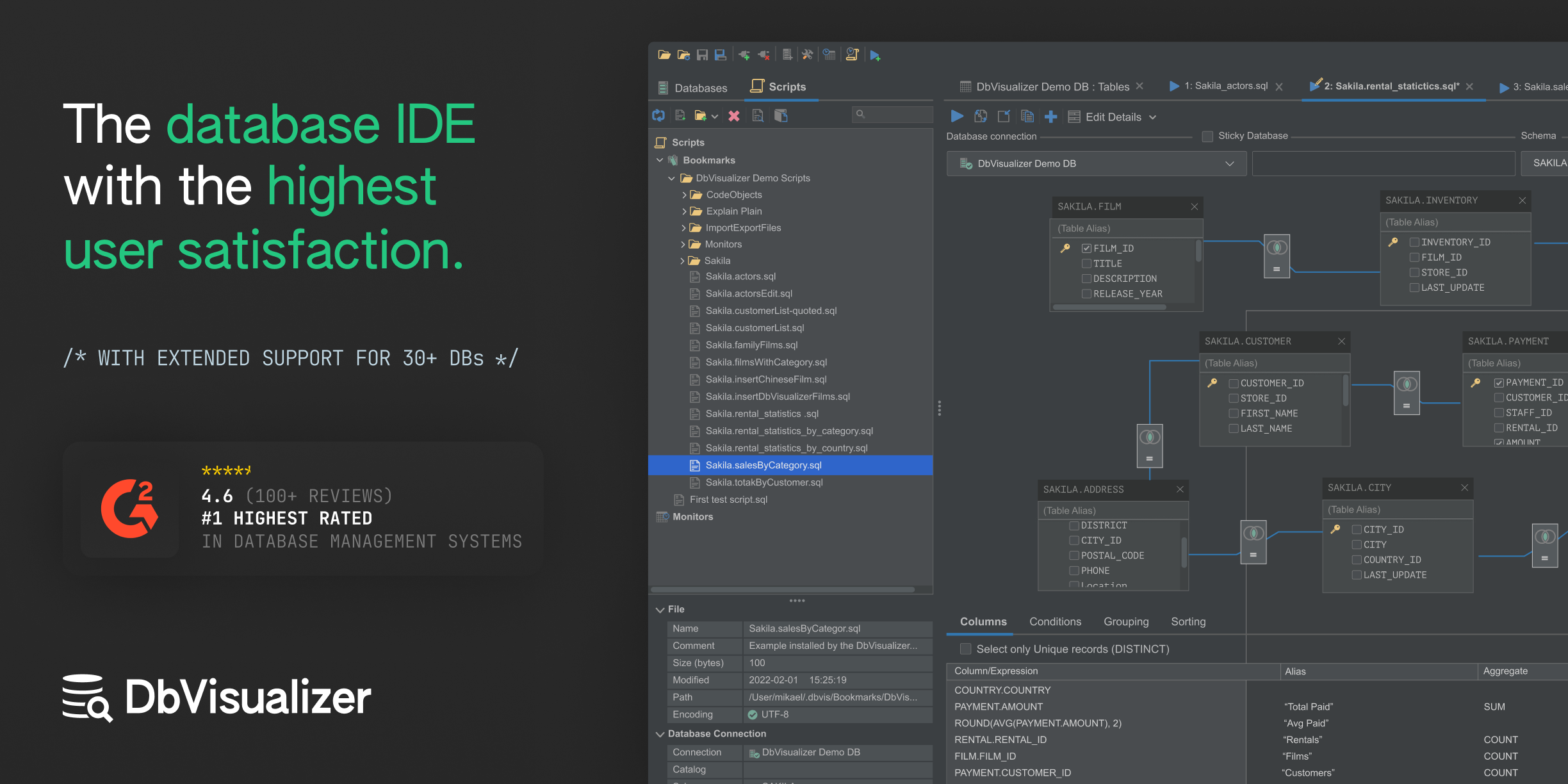Check INVENTORY_ID in SAKILA.INVENTORY
Viewport: 1568px width, 784px height.
pos(1414,242)
